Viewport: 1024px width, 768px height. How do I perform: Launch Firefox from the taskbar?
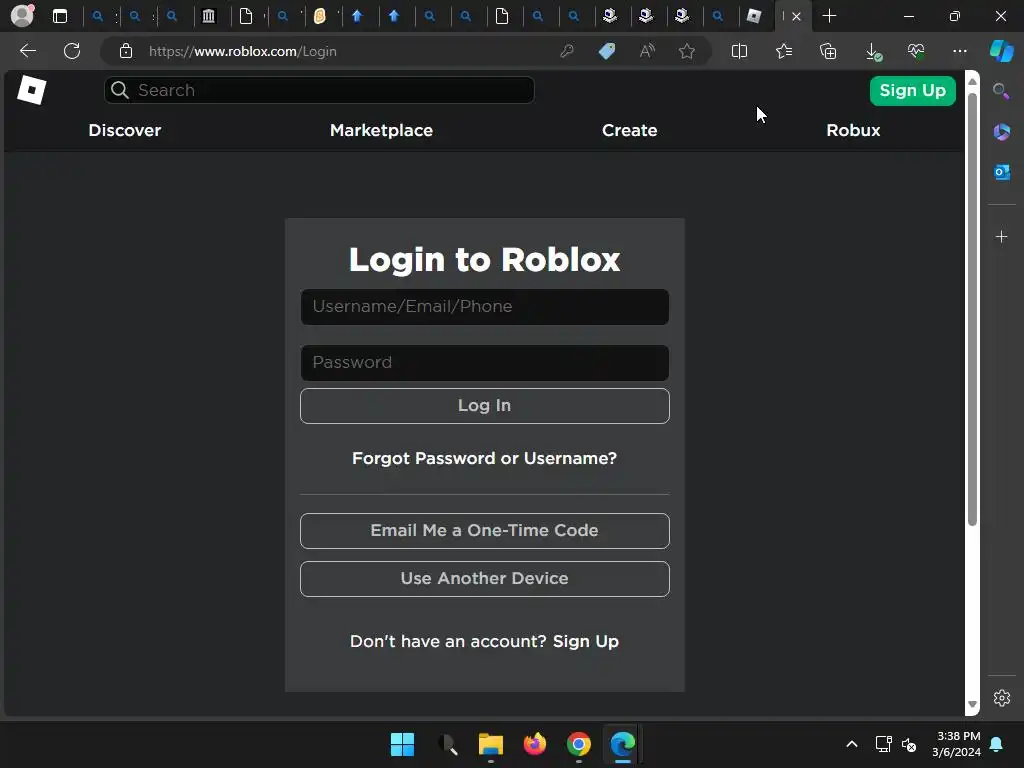click(x=535, y=744)
